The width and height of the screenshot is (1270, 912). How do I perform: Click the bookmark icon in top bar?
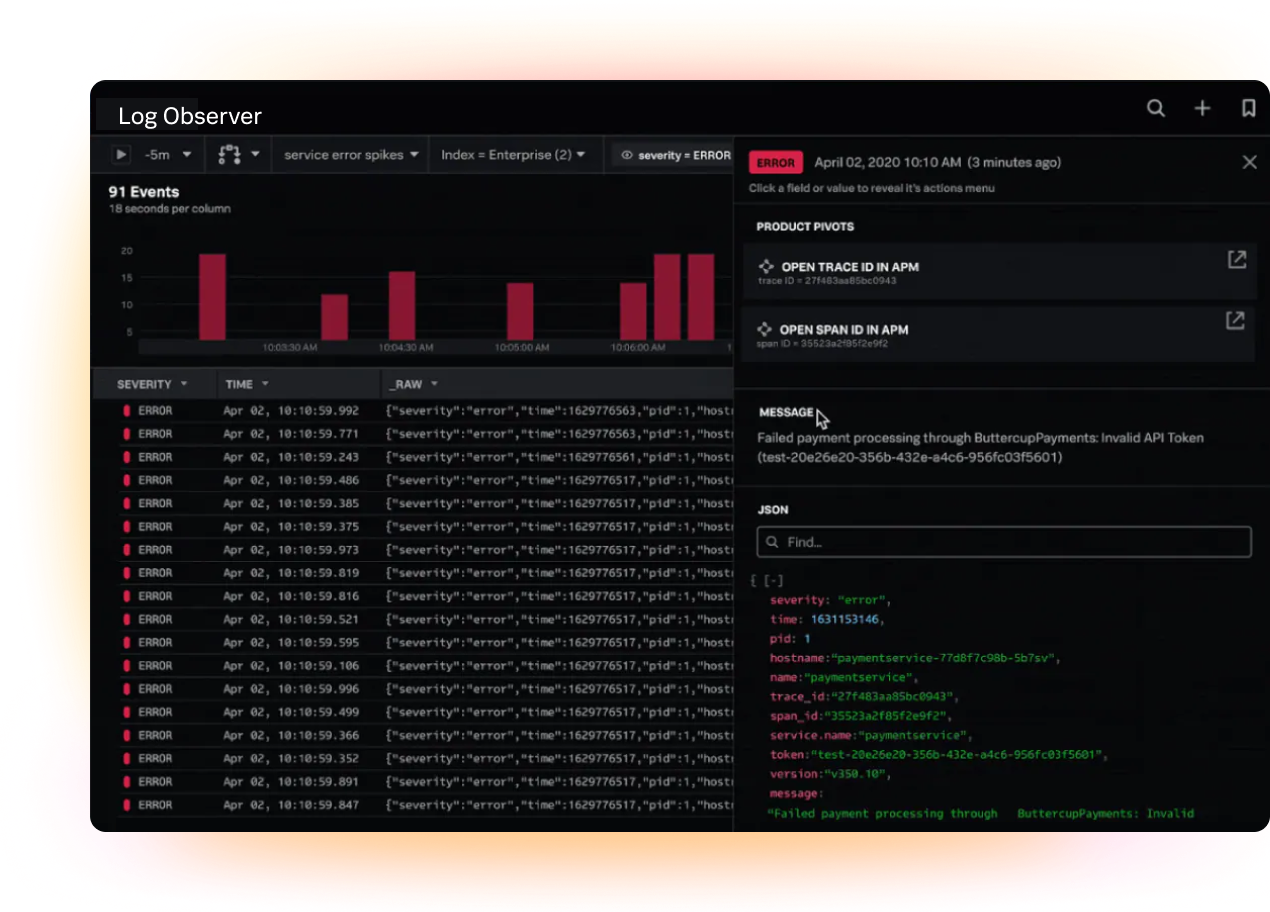tap(1248, 108)
